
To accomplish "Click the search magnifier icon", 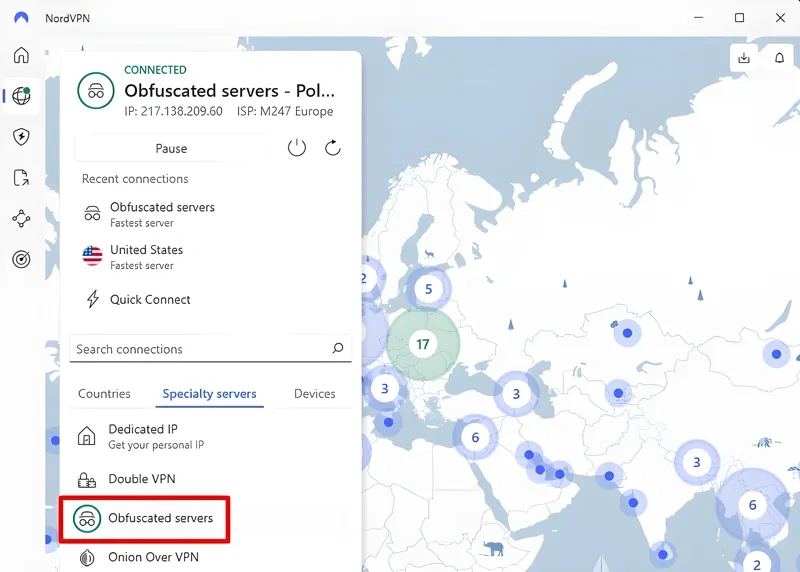I will (338, 349).
